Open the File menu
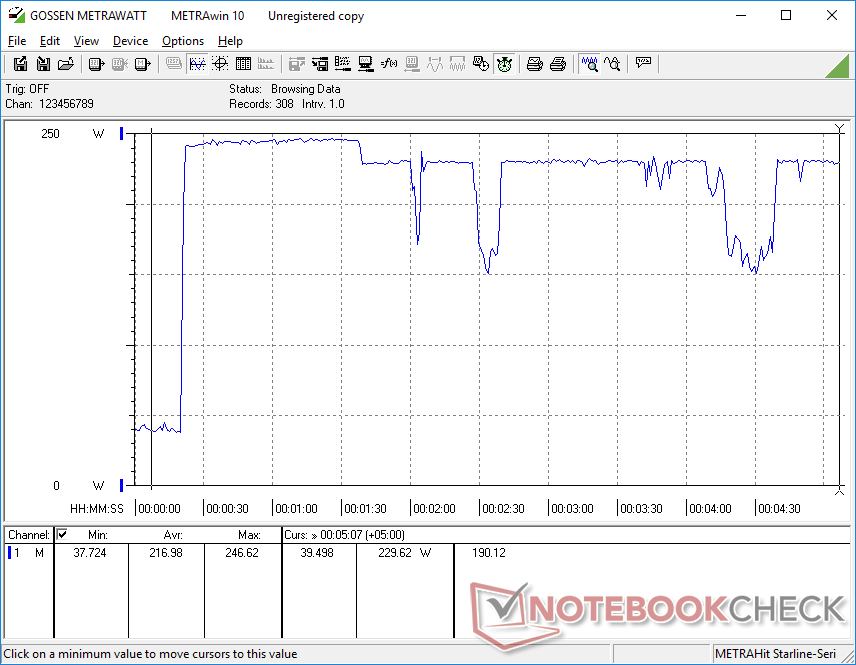The height and width of the screenshot is (665, 856). tap(17, 41)
